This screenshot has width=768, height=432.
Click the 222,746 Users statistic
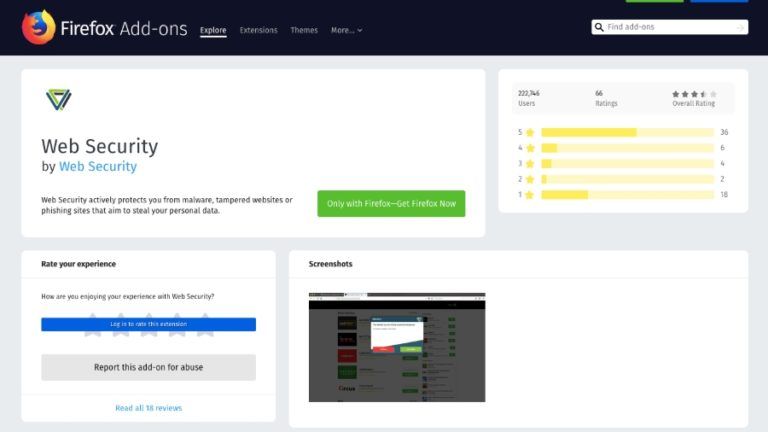tap(528, 98)
